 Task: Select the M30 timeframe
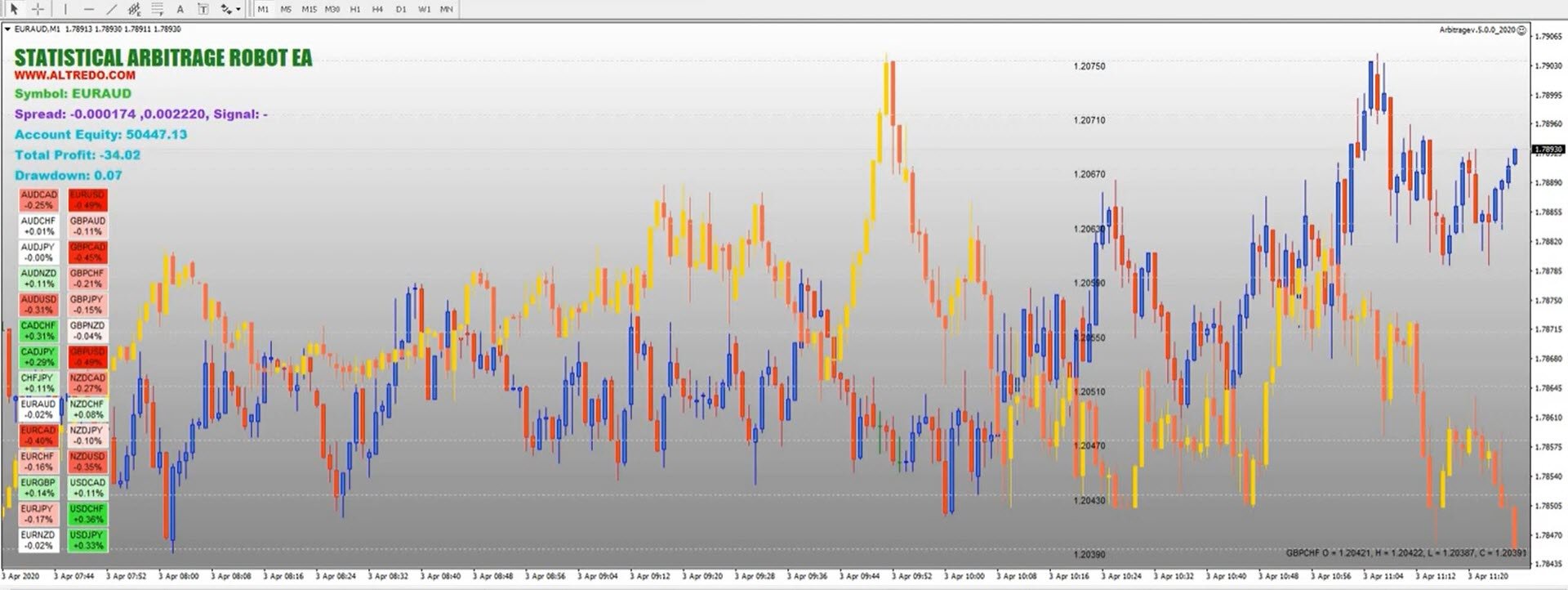tap(332, 9)
